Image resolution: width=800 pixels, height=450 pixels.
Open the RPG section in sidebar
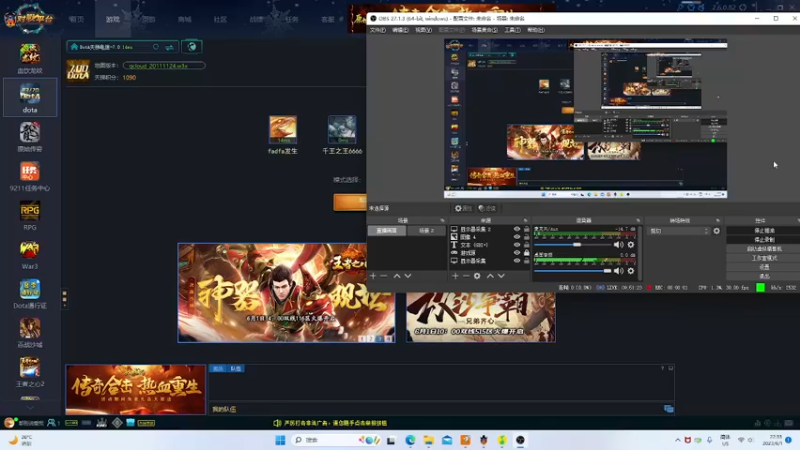tap(30, 211)
